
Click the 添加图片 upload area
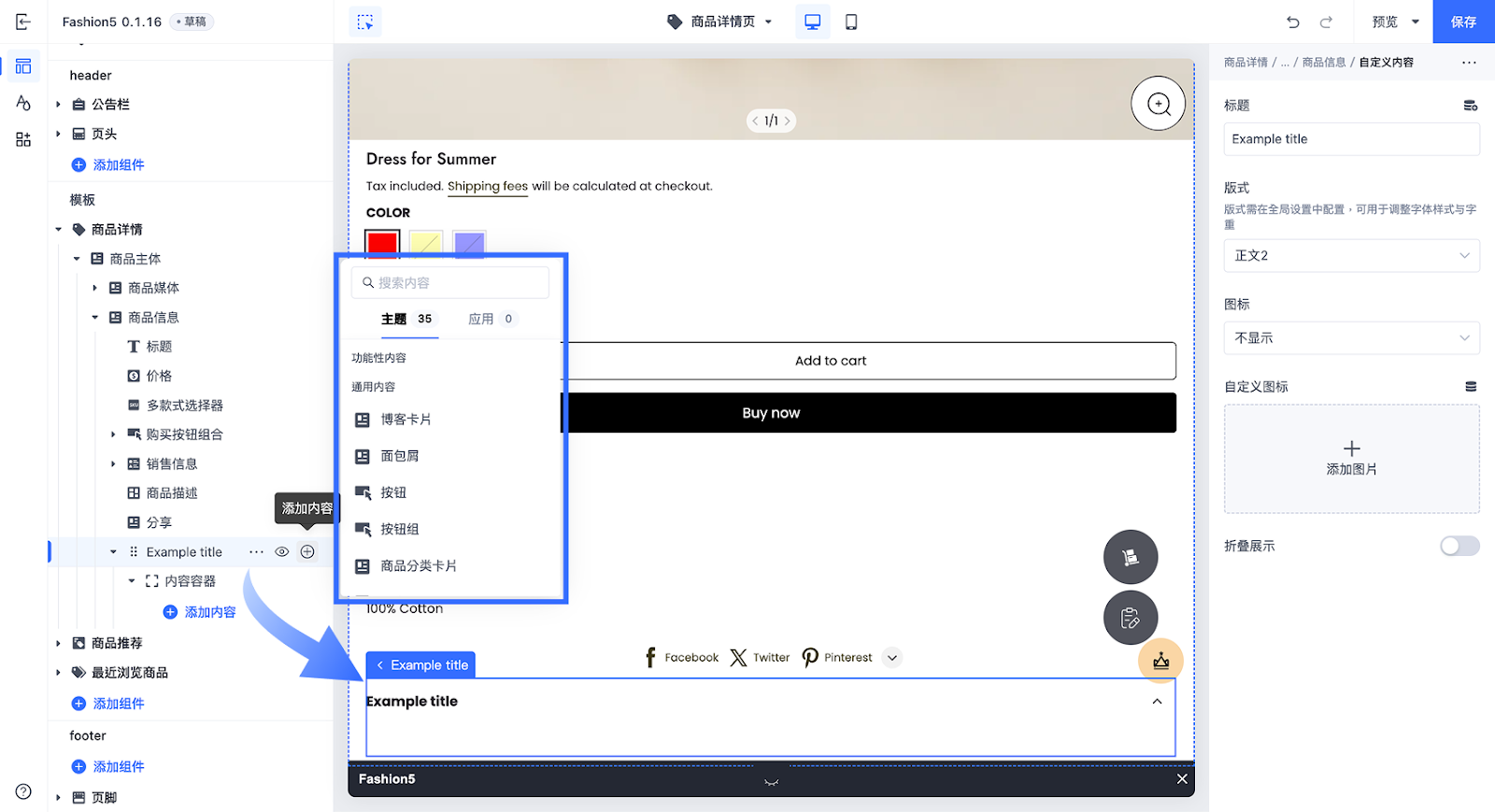(x=1352, y=459)
